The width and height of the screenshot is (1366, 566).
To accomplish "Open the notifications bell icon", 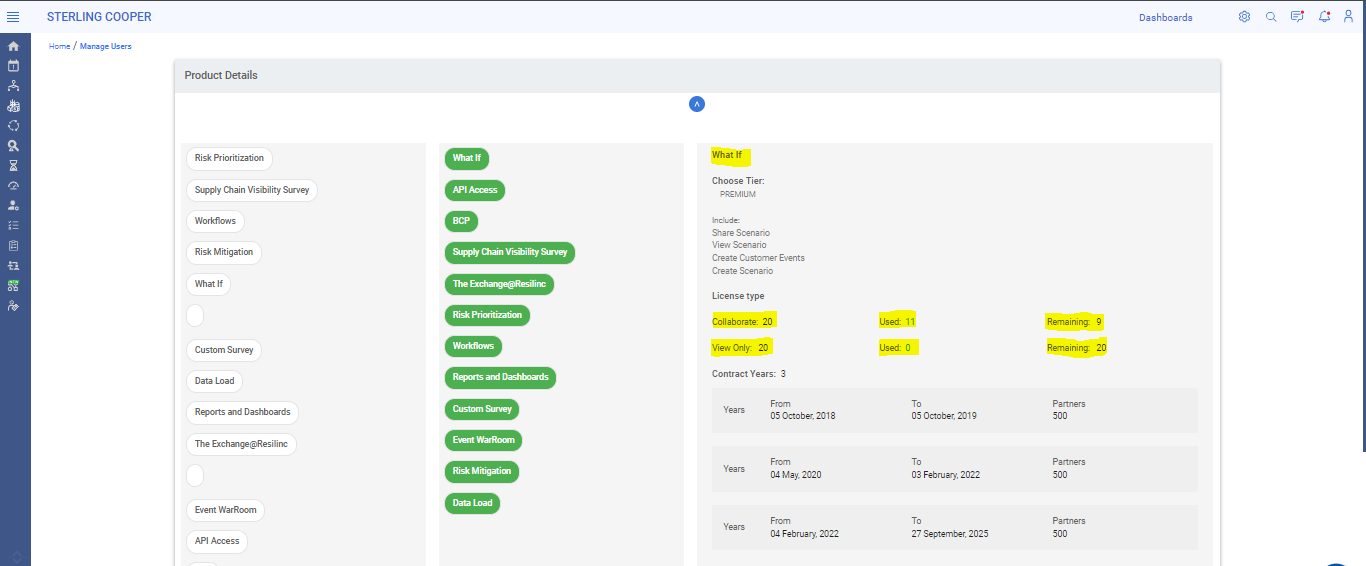I will click(1324, 17).
